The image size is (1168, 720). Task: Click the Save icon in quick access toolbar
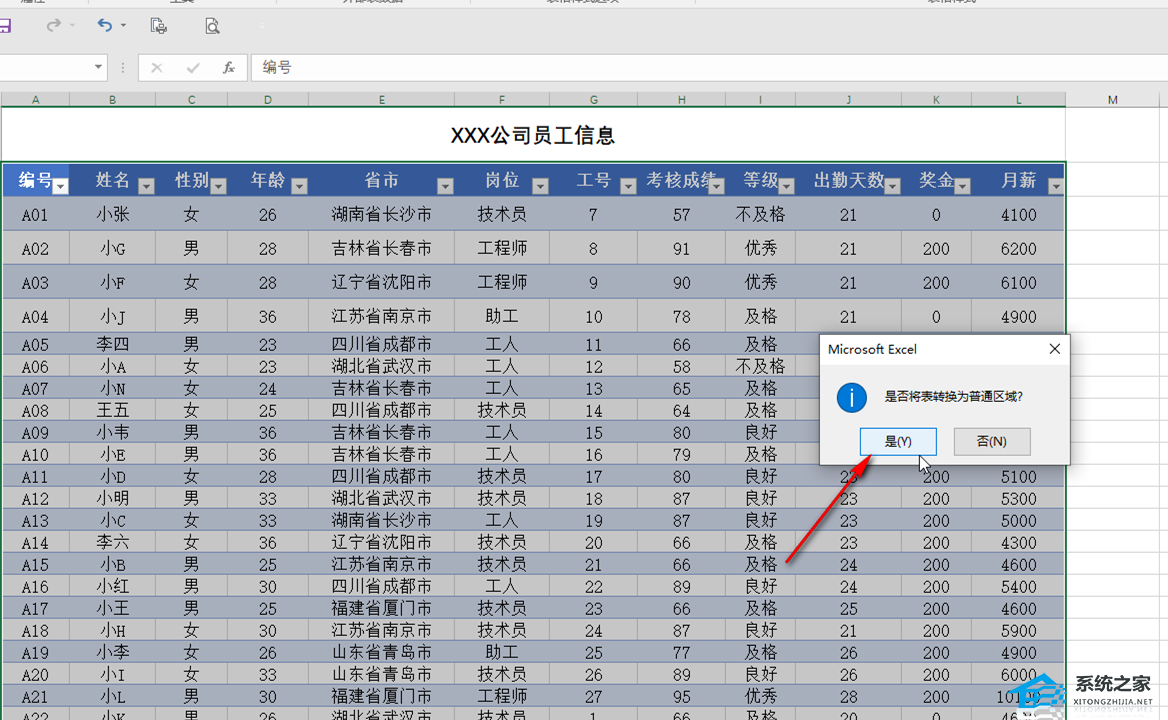coord(4,26)
